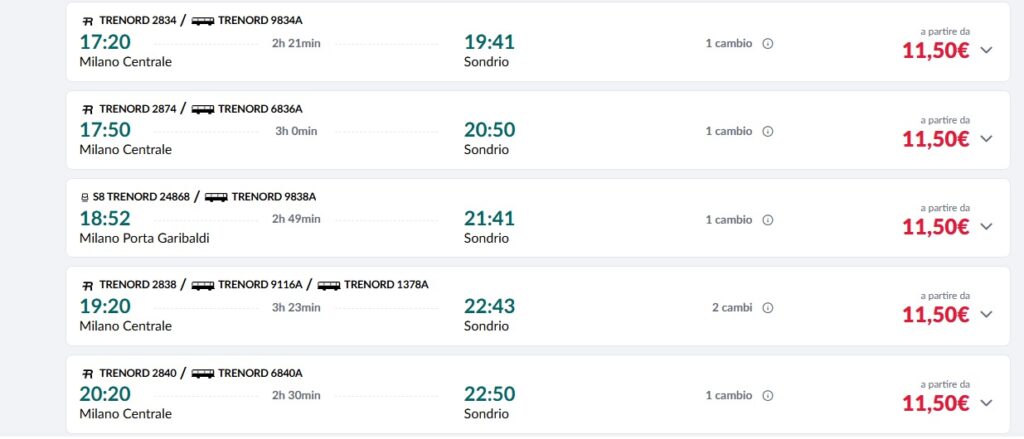Select 11,50€ price of the 19:41 arrival trip
Image resolution: width=1024 pixels, height=439 pixels.
pyautogui.click(x=936, y=51)
